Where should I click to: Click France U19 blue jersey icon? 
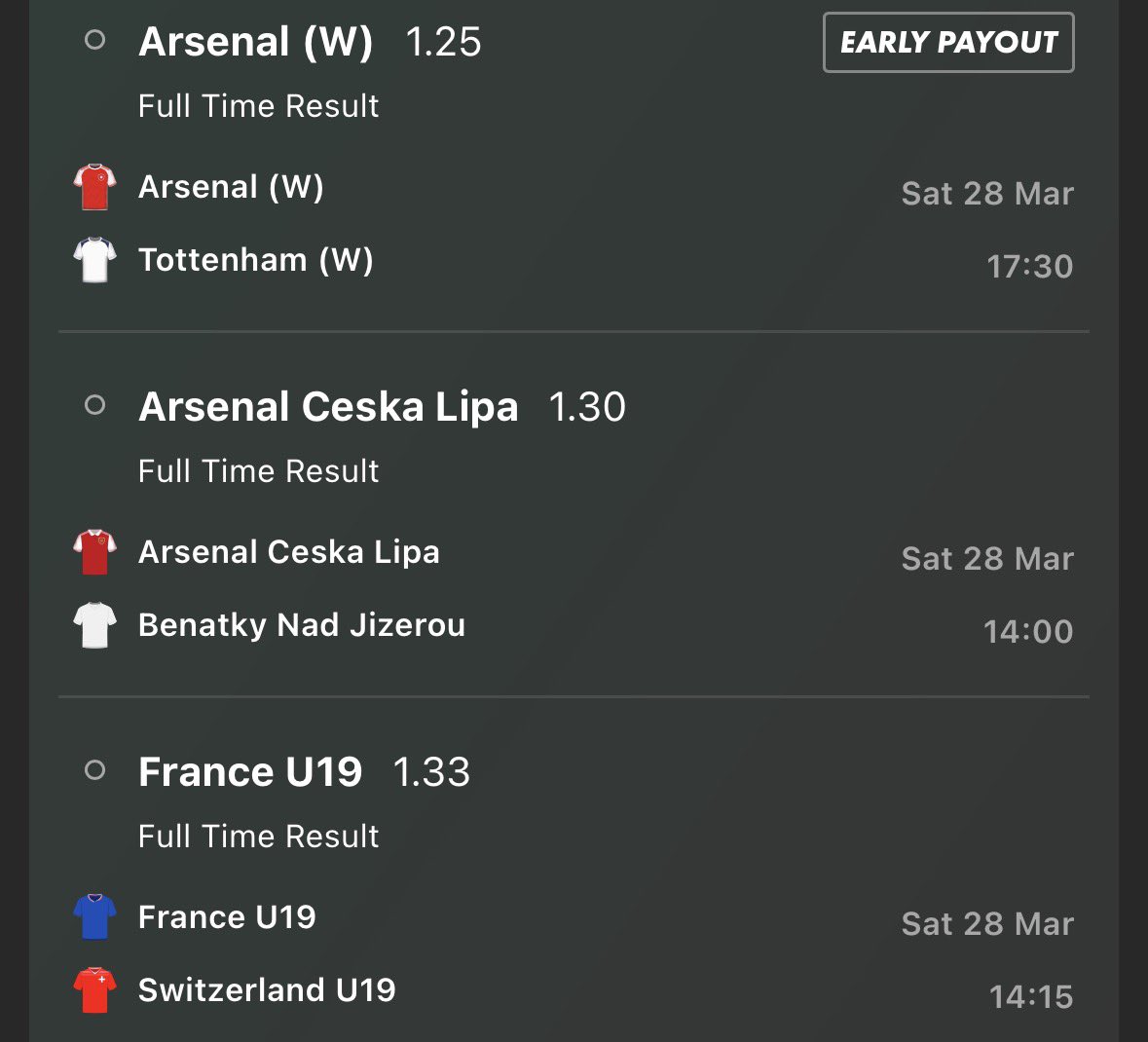[94, 916]
